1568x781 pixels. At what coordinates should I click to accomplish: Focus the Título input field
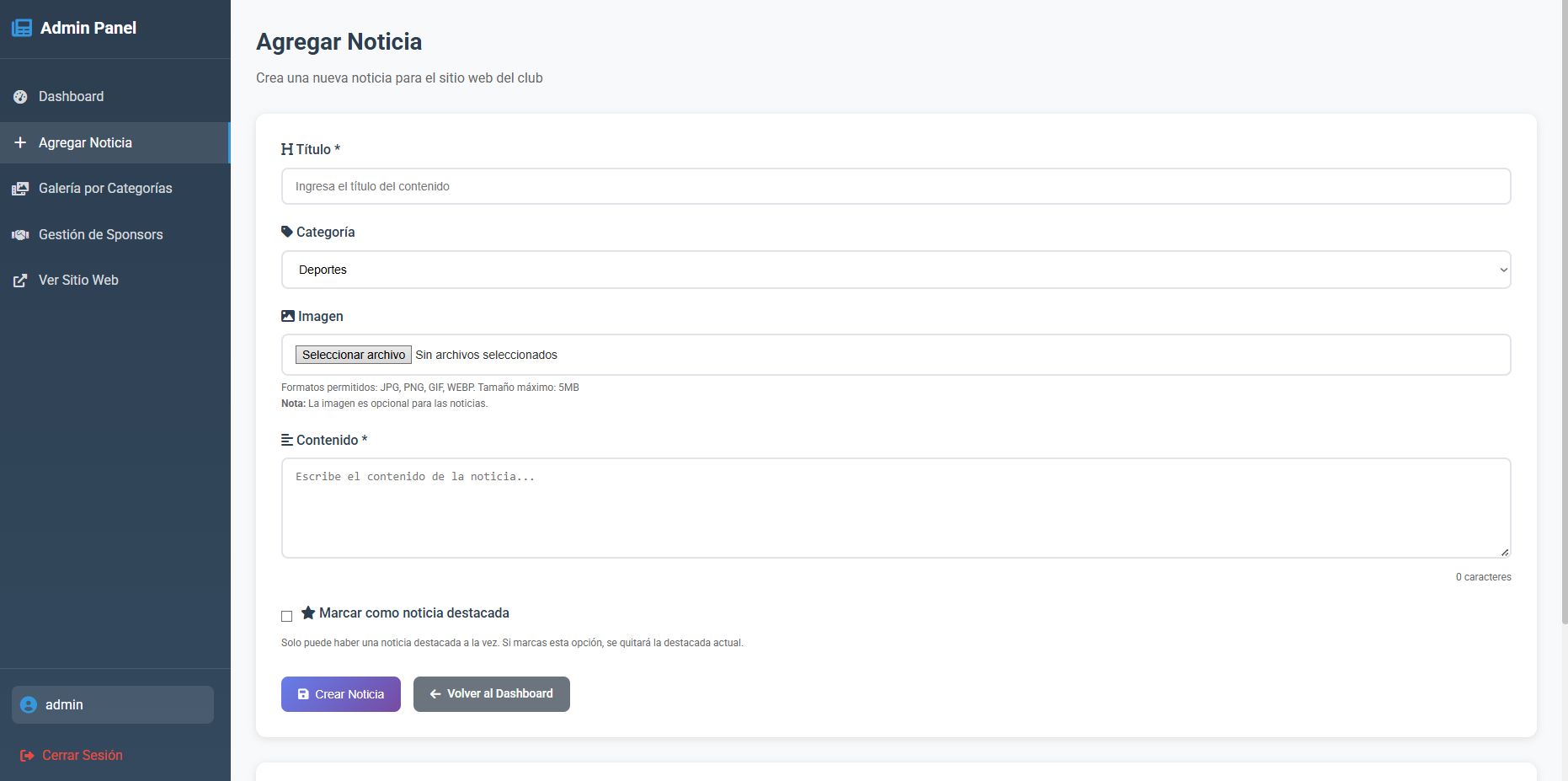tap(895, 186)
